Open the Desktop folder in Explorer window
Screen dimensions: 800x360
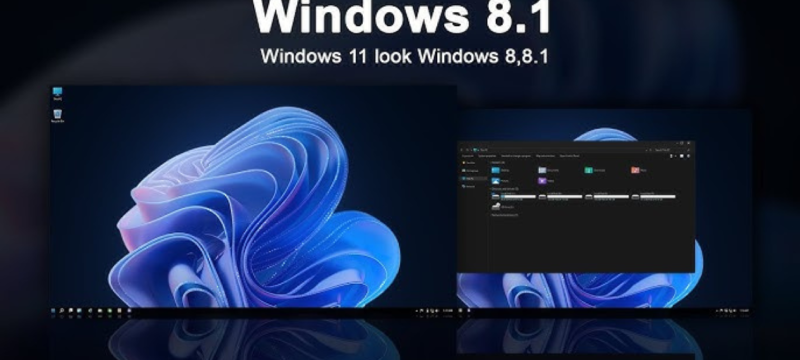click(x=501, y=170)
